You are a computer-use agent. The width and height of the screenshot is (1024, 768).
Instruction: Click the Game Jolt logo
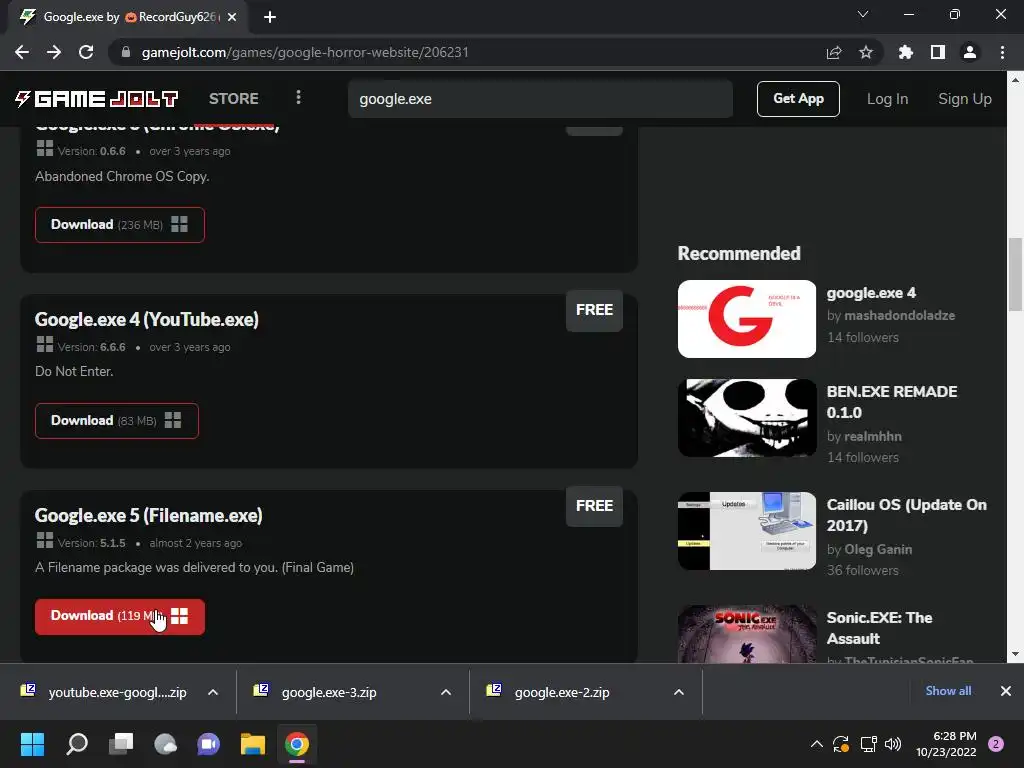click(x=97, y=99)
